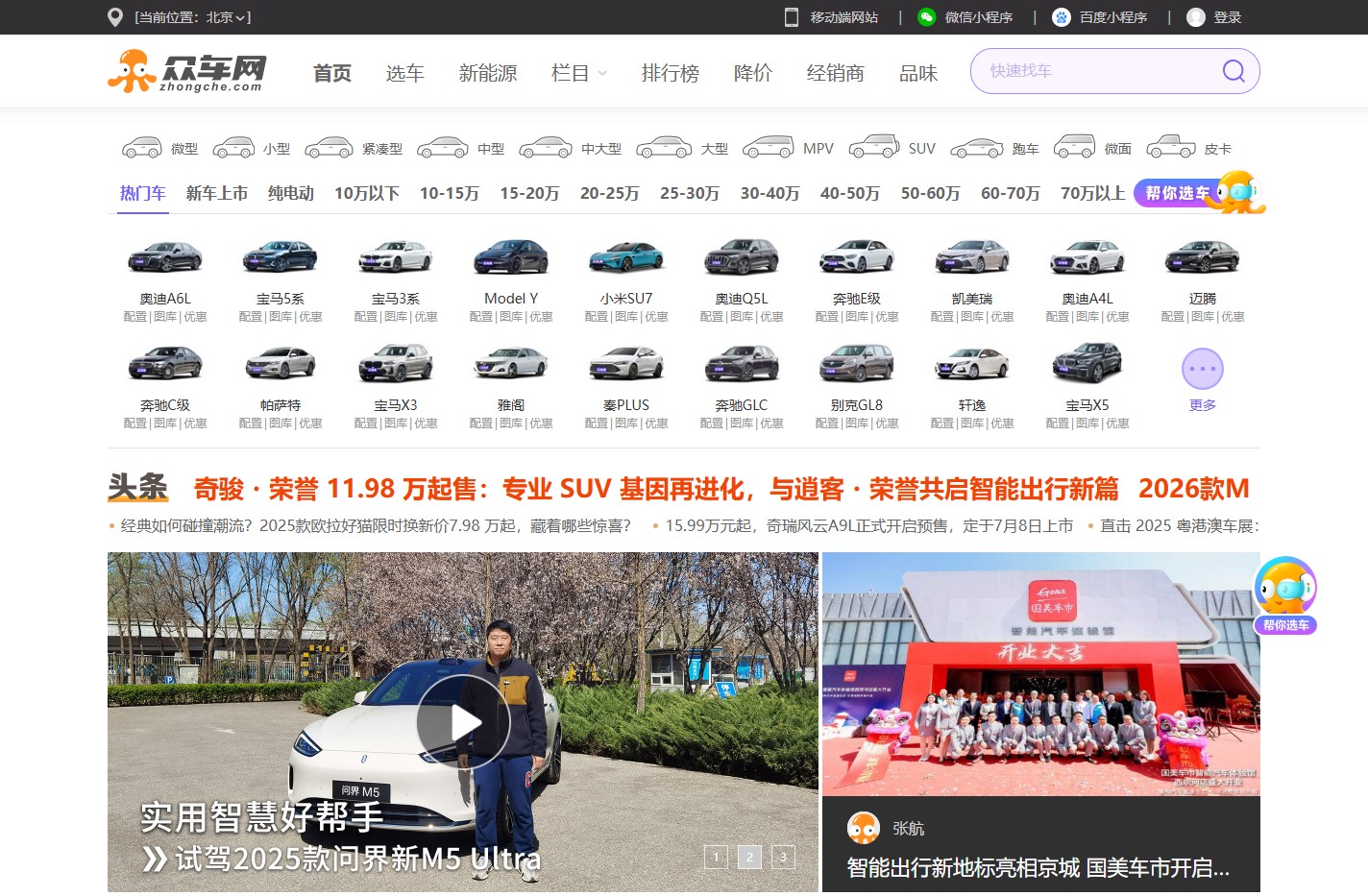The image size is (1368, 896).
Task: Select the 紧凑型 car type icon
Action: tap(329, 148)
